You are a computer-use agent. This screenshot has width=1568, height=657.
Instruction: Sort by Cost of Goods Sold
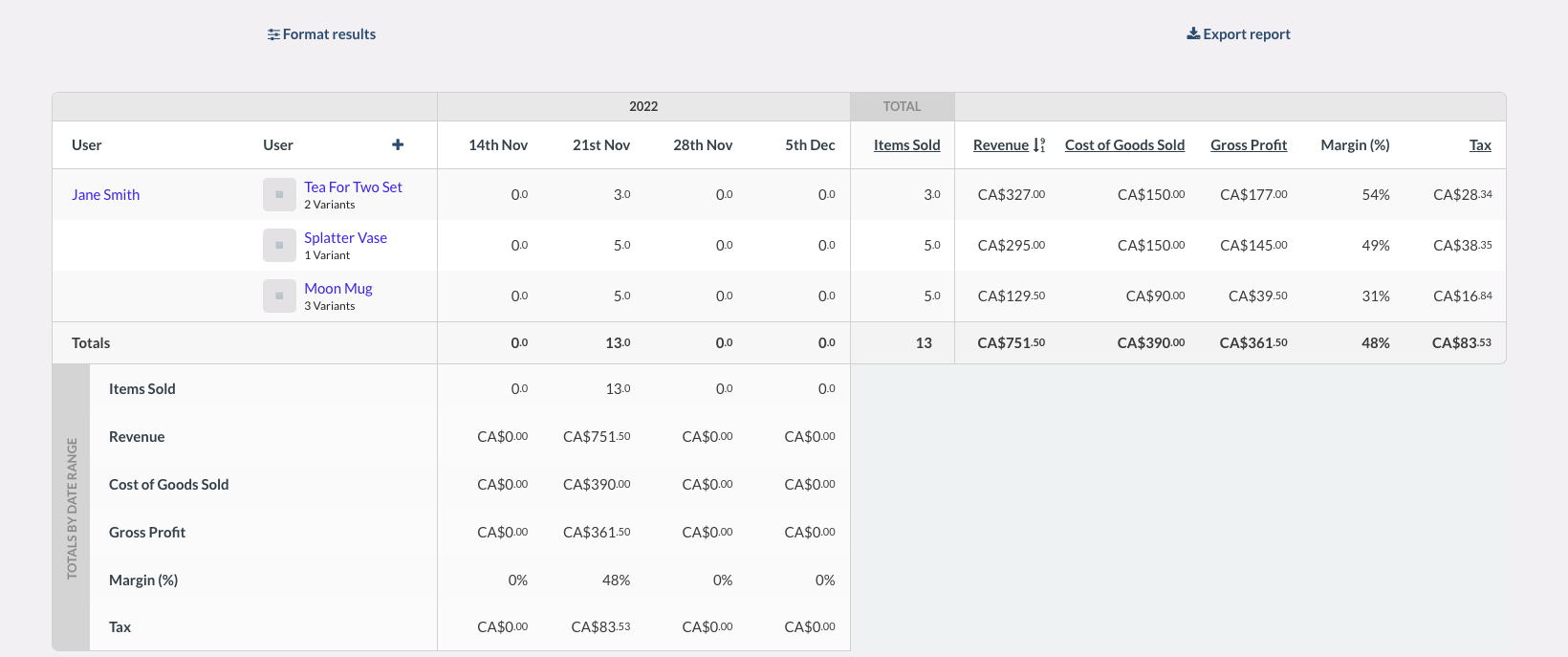(1124, 144)
